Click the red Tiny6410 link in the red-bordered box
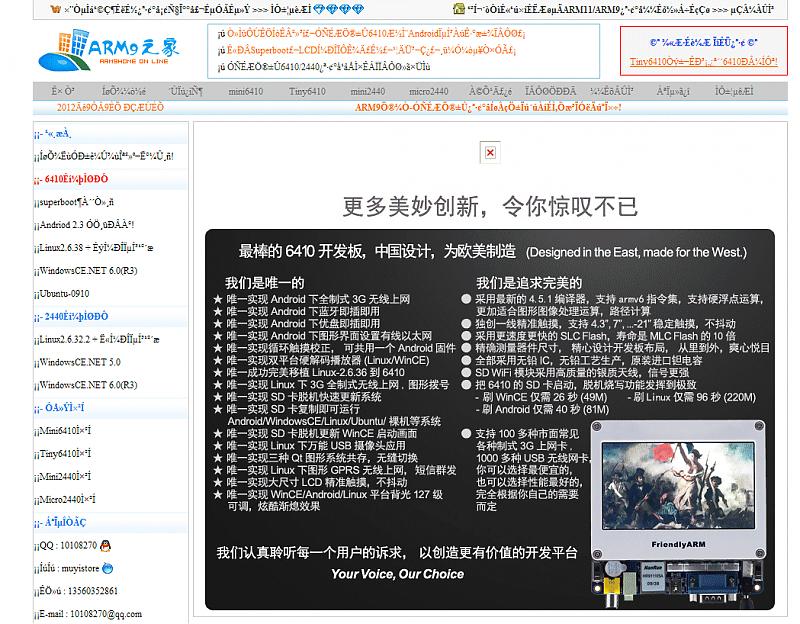 tap(704, 61)
